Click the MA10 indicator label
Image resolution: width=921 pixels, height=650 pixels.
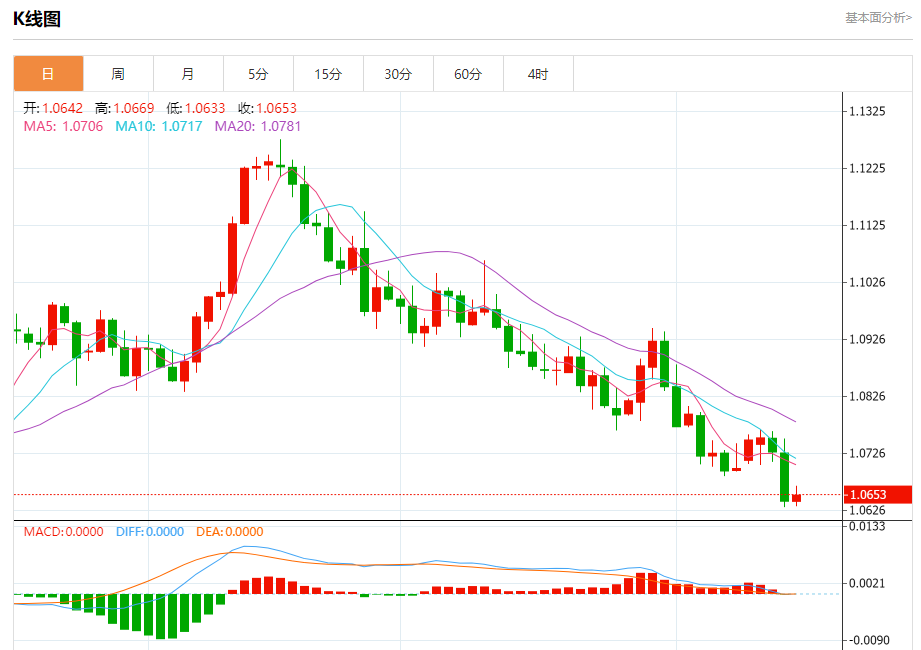coord(159,126)
